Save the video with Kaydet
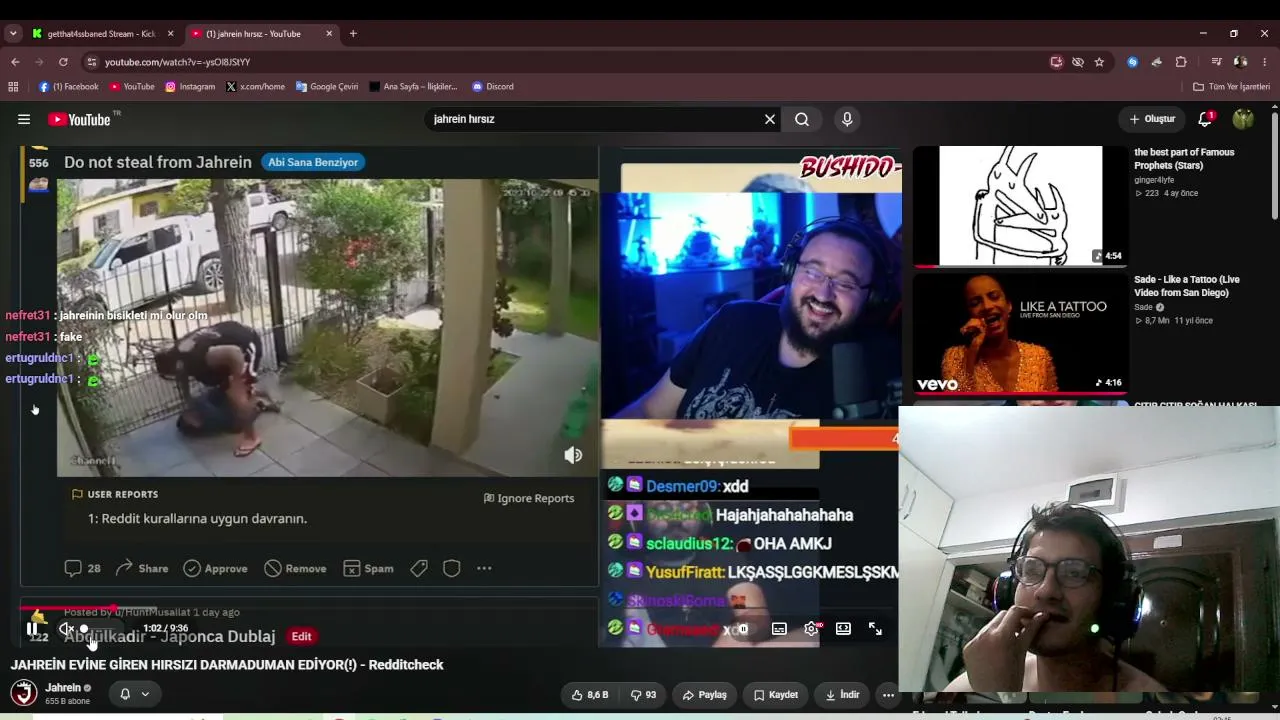 pyautogui.click(x=776, y=695)
